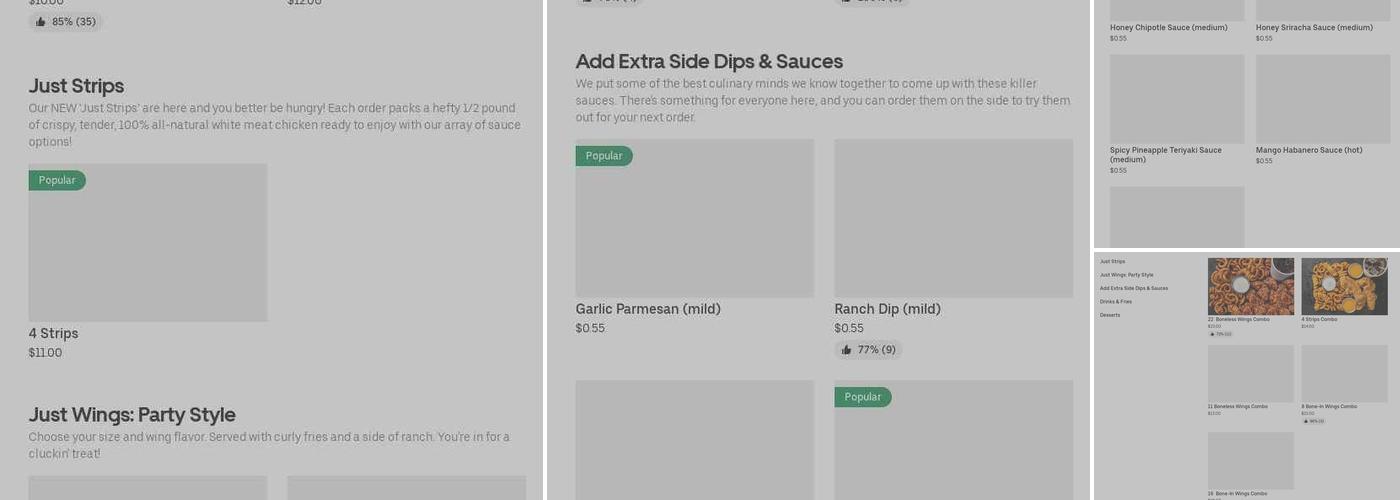Go to Drinks & Fries category
Image resolution: width=1400 pixels, height=500 pixels.
pyautogui.click(x=1116, y=302)
